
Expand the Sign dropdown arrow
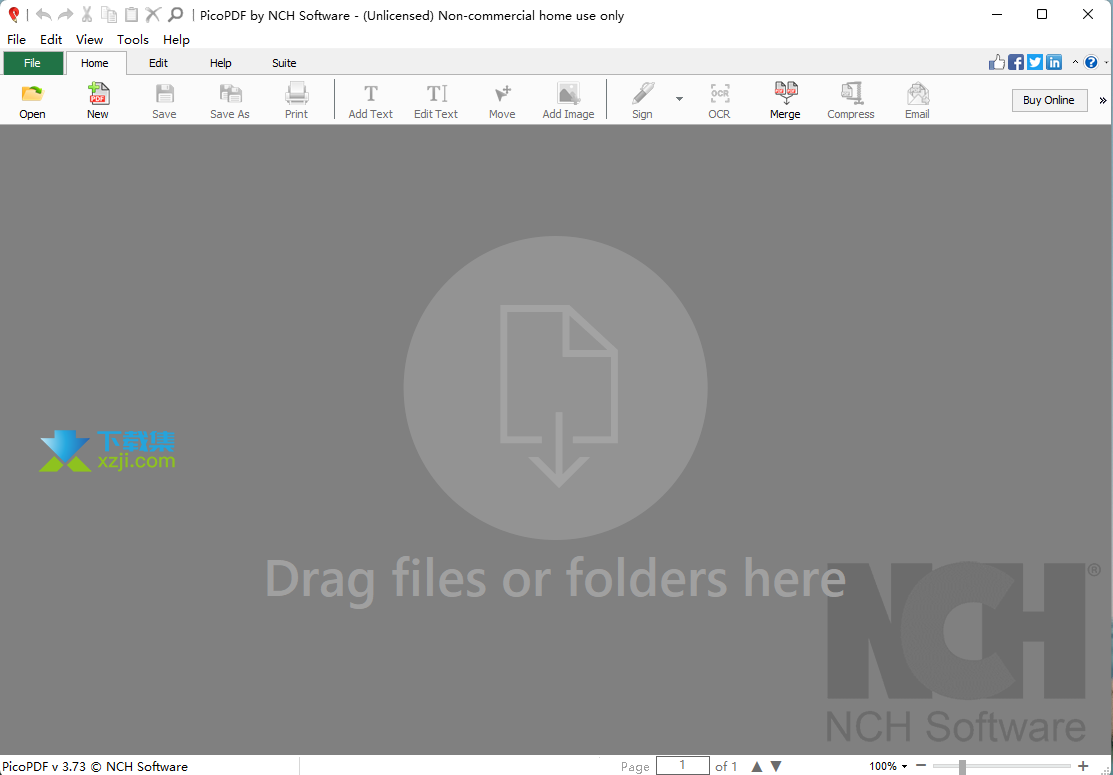[x=679, y=99]
